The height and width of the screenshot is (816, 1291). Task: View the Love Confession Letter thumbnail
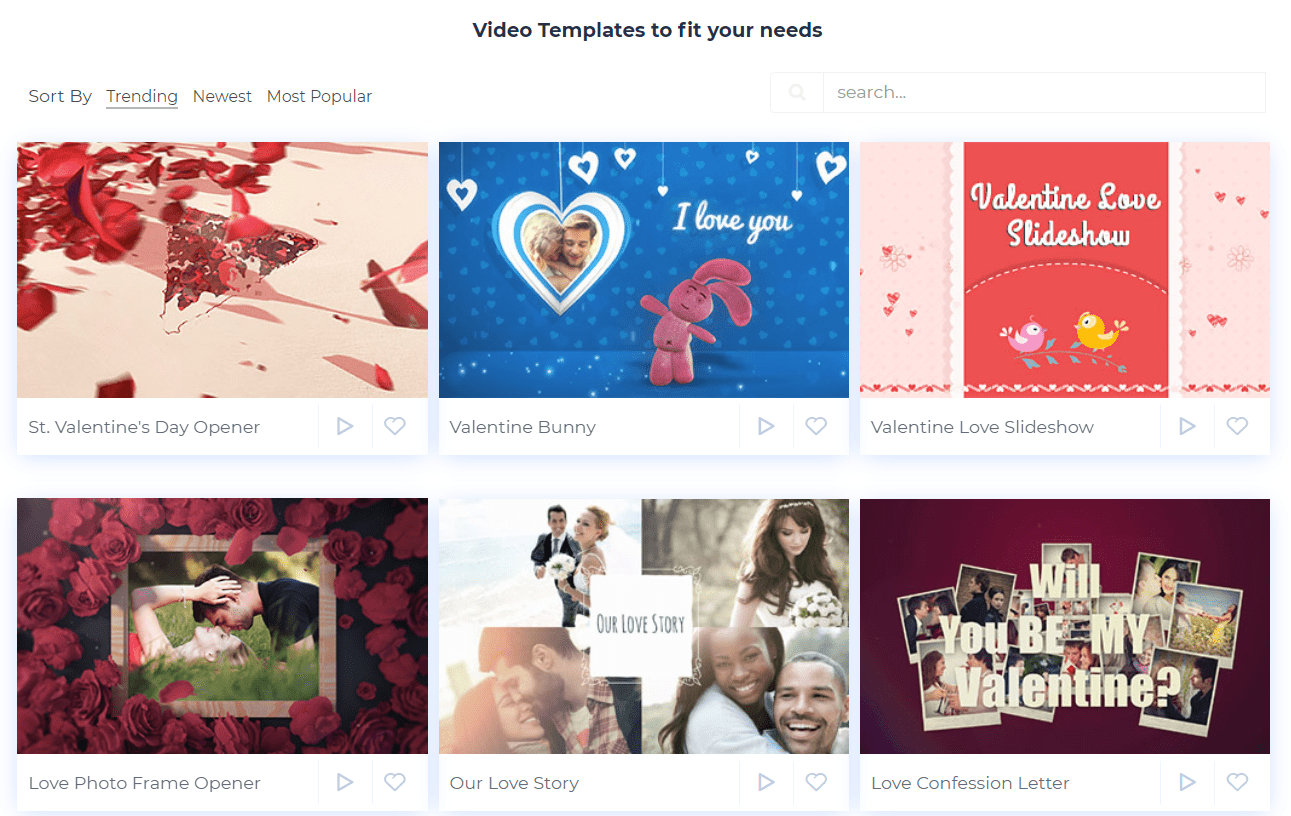[x=1064, y=626]
